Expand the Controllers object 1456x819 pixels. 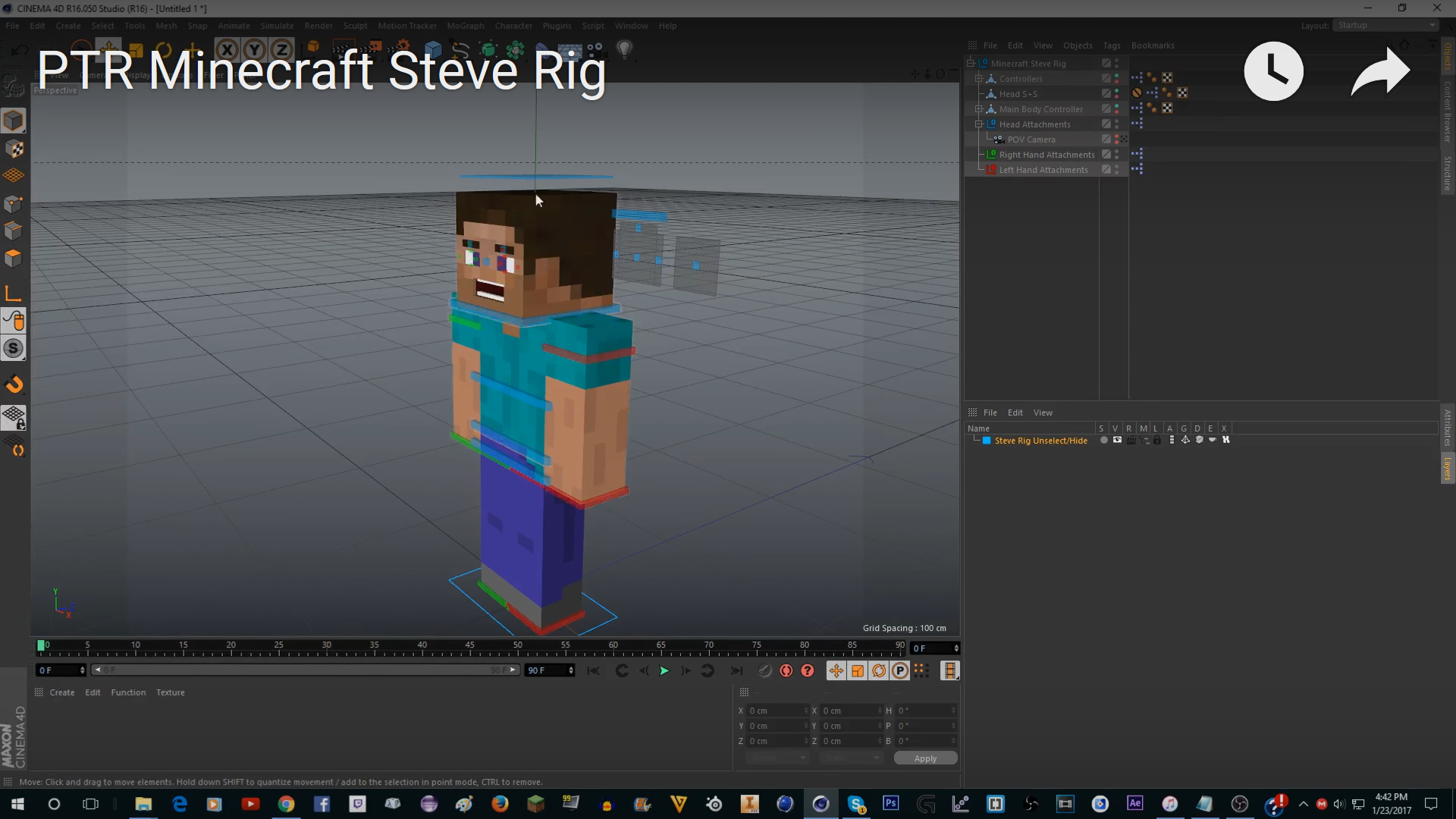(x=978, y=78)
